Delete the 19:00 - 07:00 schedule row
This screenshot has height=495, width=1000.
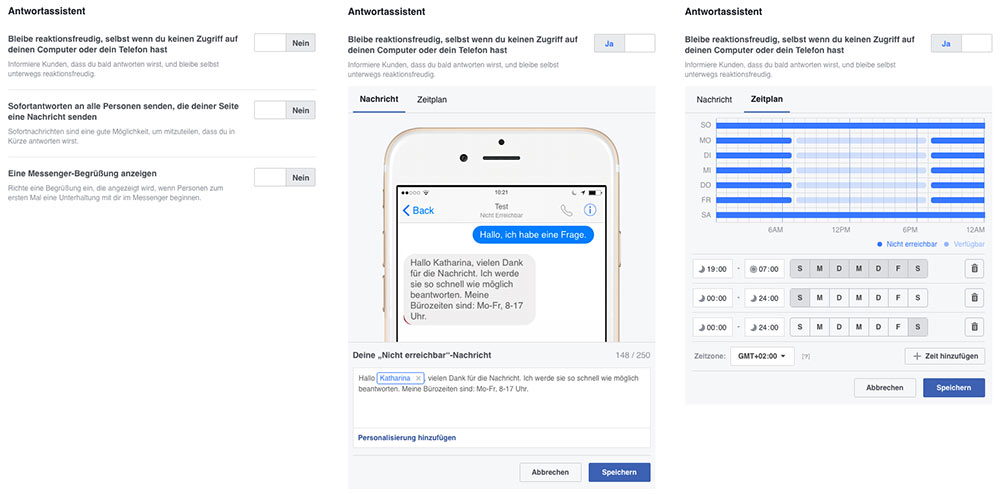(x=974, y=269)
